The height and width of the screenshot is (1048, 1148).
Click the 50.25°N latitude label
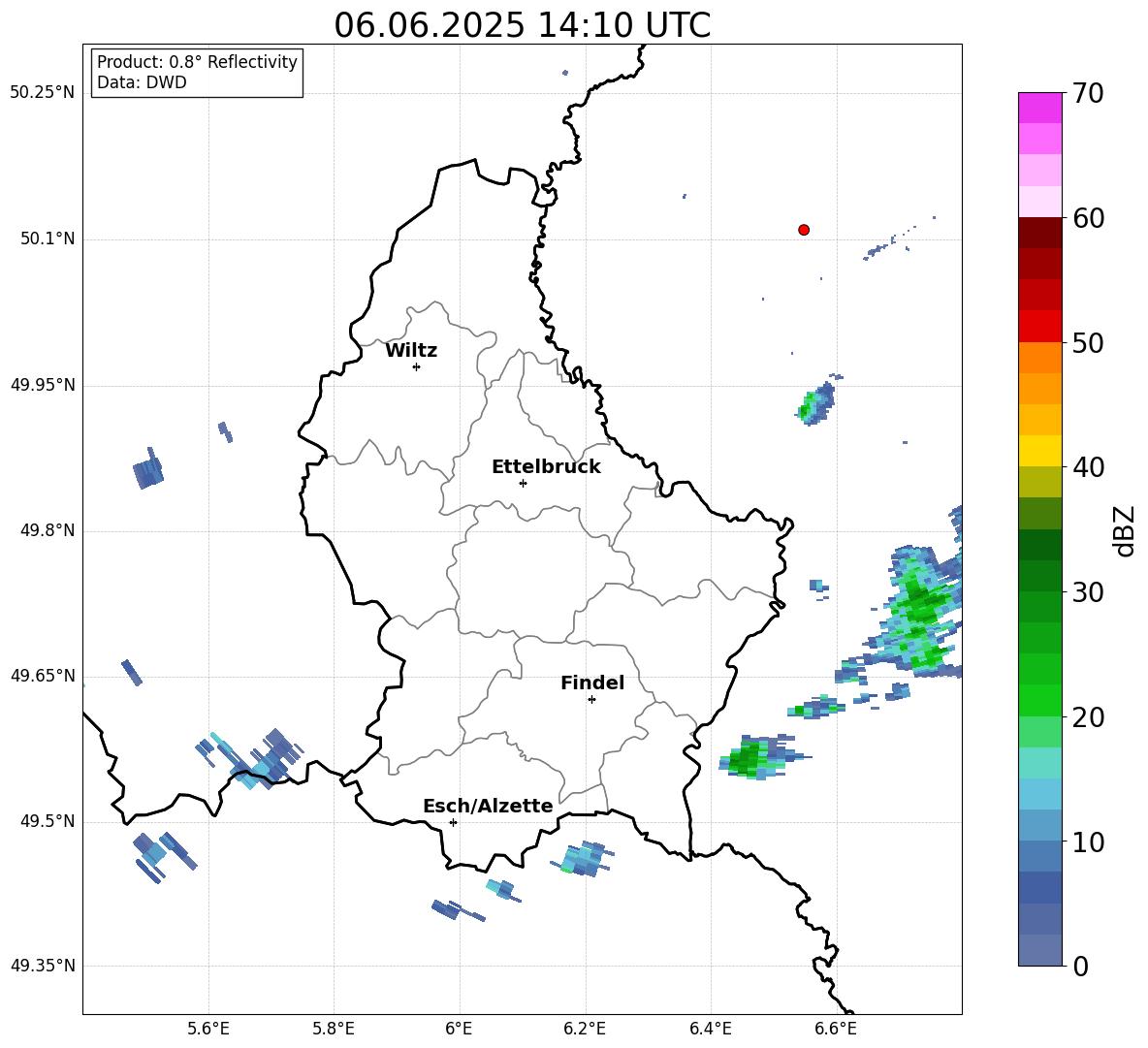43,93
